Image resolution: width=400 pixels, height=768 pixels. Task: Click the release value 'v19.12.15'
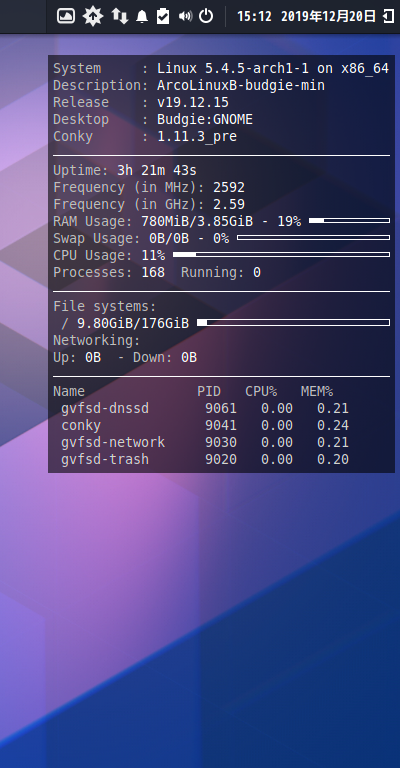(193, 102)
